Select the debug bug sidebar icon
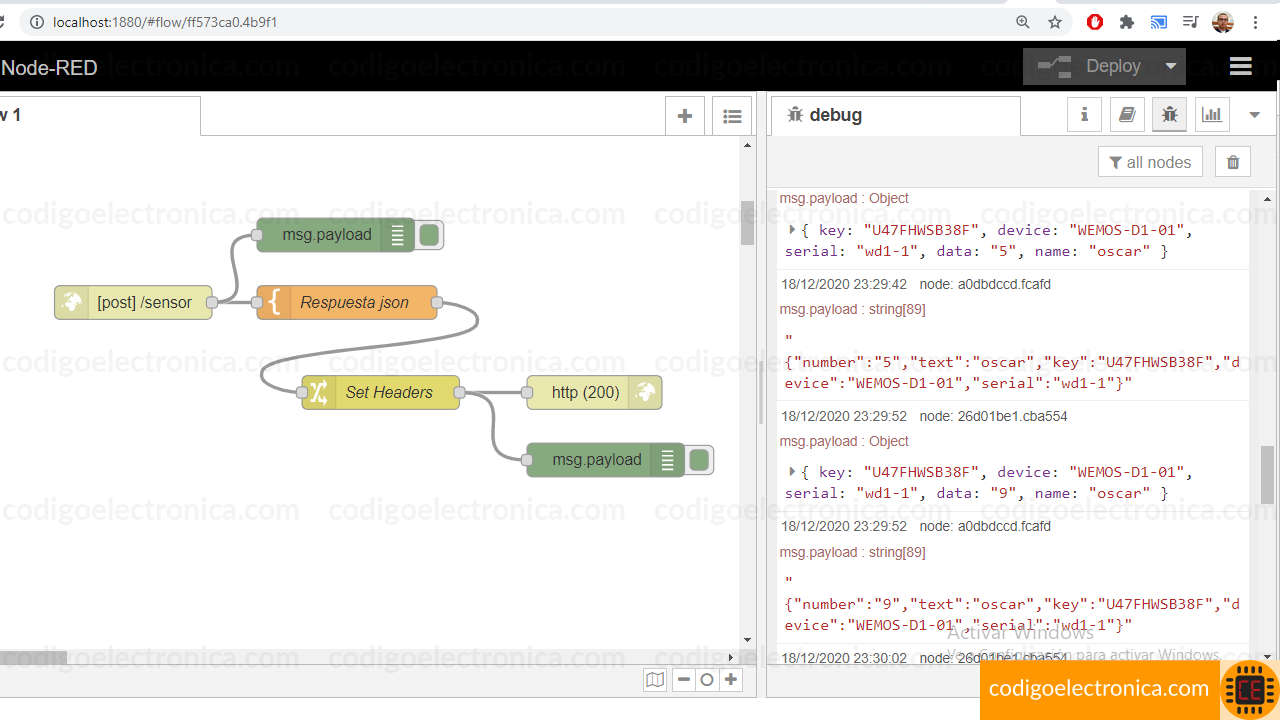 coord(1169,115)
